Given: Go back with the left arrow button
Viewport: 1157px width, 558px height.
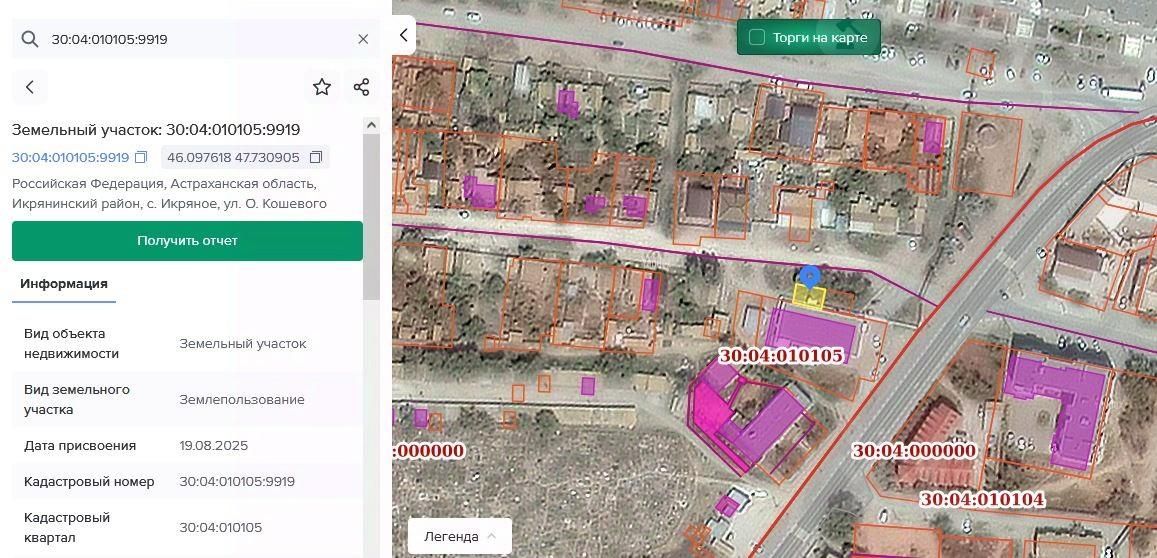Looking at the screenshot, I should coord(30,87).
